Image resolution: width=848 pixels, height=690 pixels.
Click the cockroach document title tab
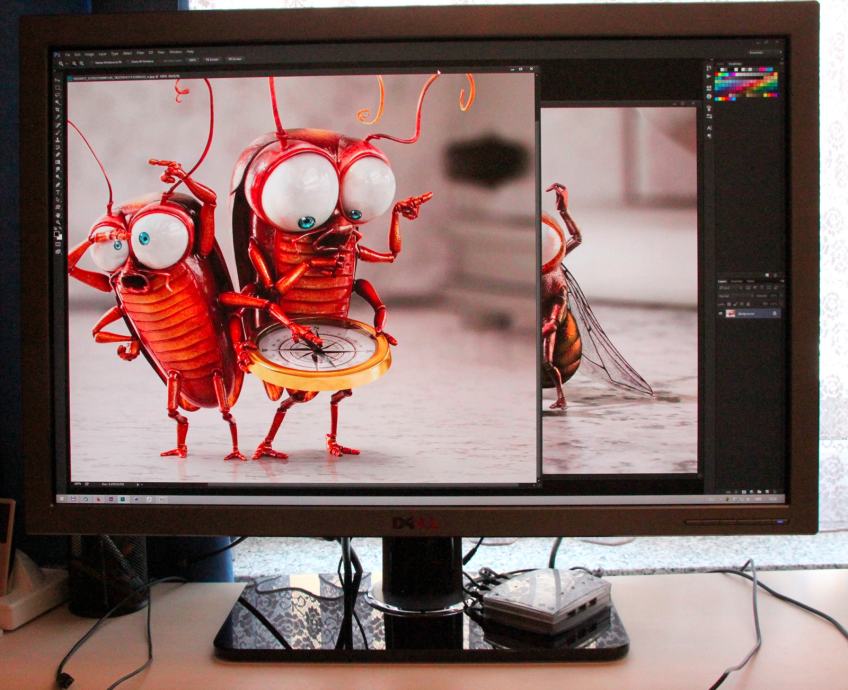point(124,77)
